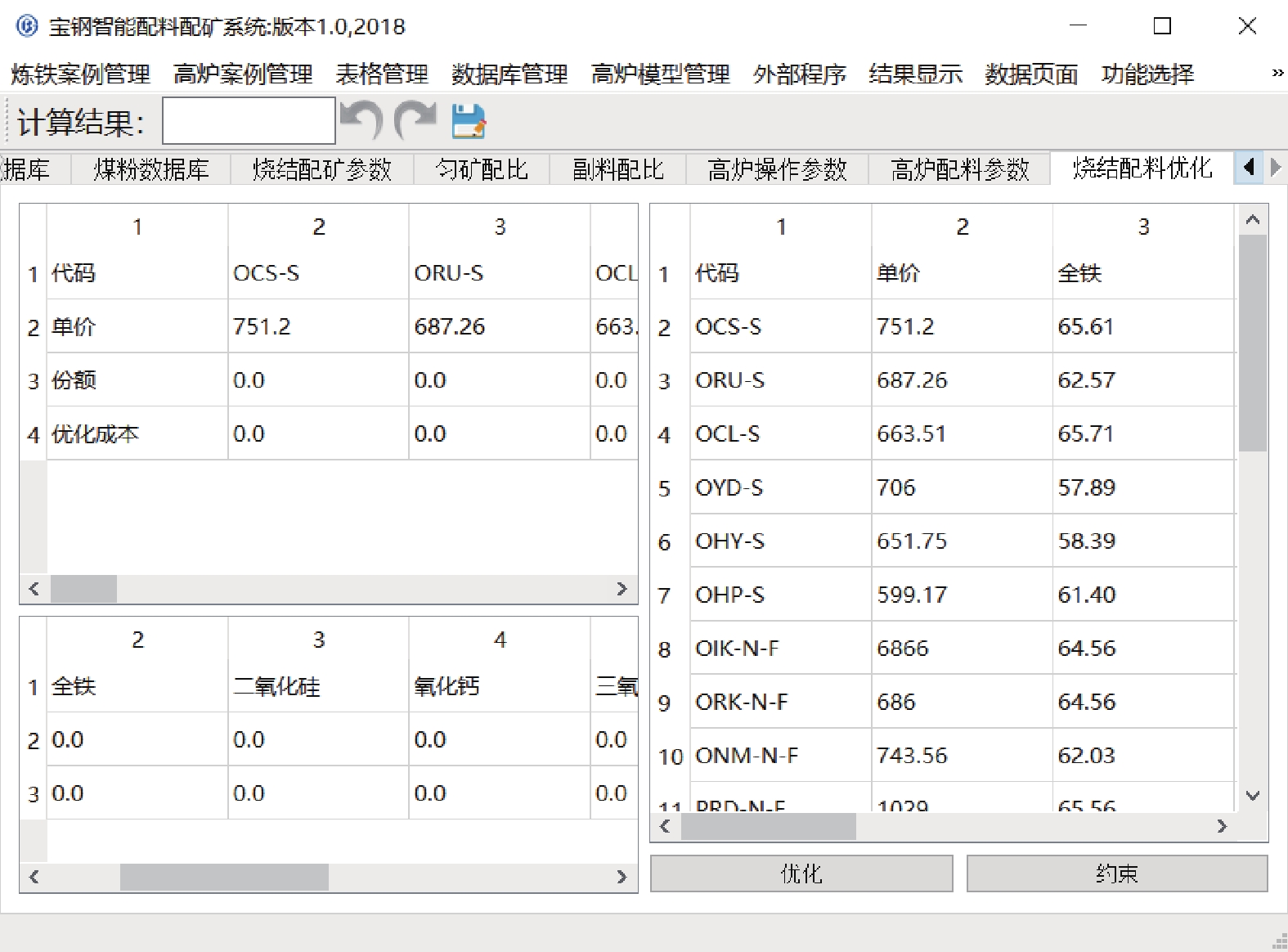Select row header 5 in right table
This screenshot has height=952, width=1288.
pos(671,487)
